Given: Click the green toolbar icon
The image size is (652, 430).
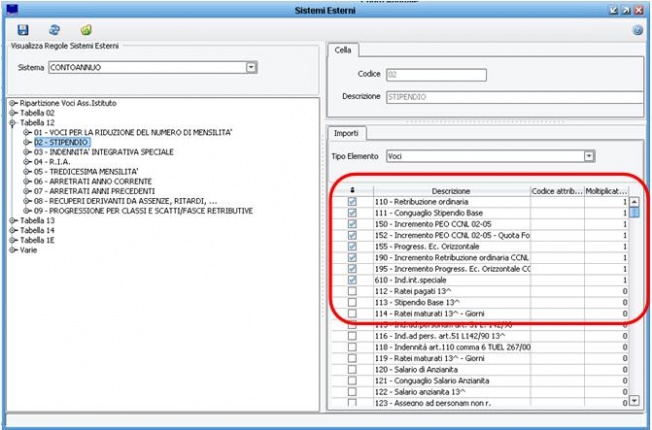Looking at the screenshot, I should [86, 30].
